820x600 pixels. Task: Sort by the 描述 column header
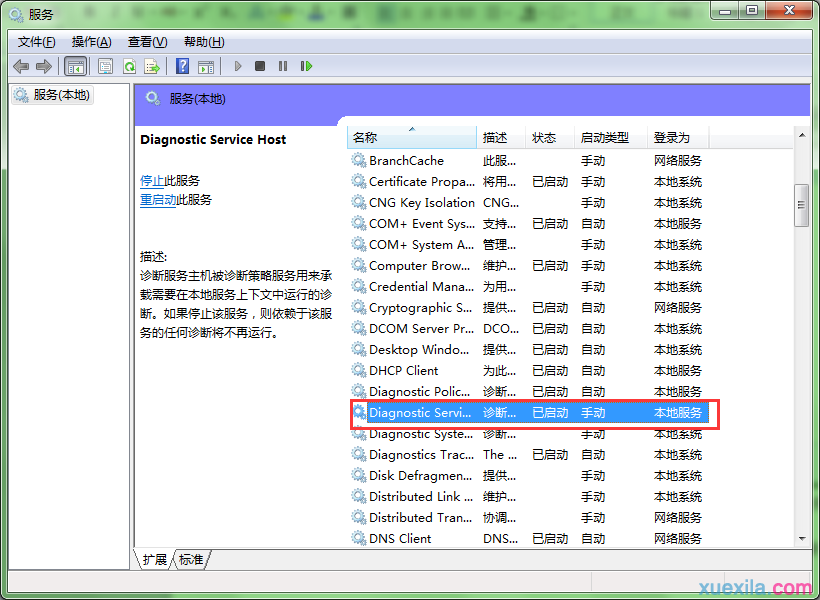tap(501, 138)
